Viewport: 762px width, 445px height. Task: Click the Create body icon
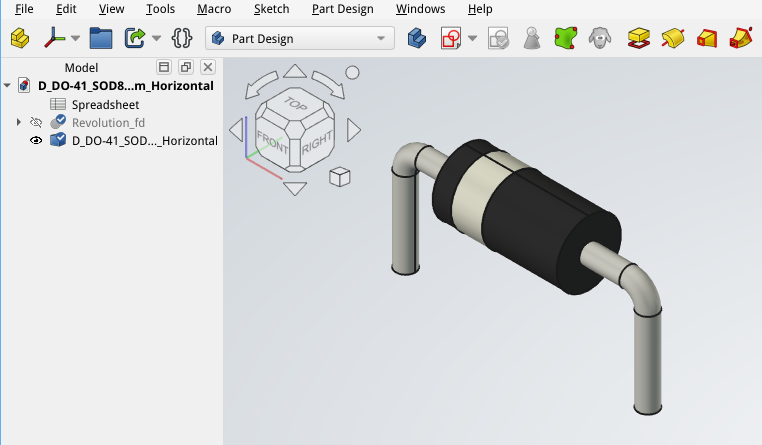click(x=416, y=38)
